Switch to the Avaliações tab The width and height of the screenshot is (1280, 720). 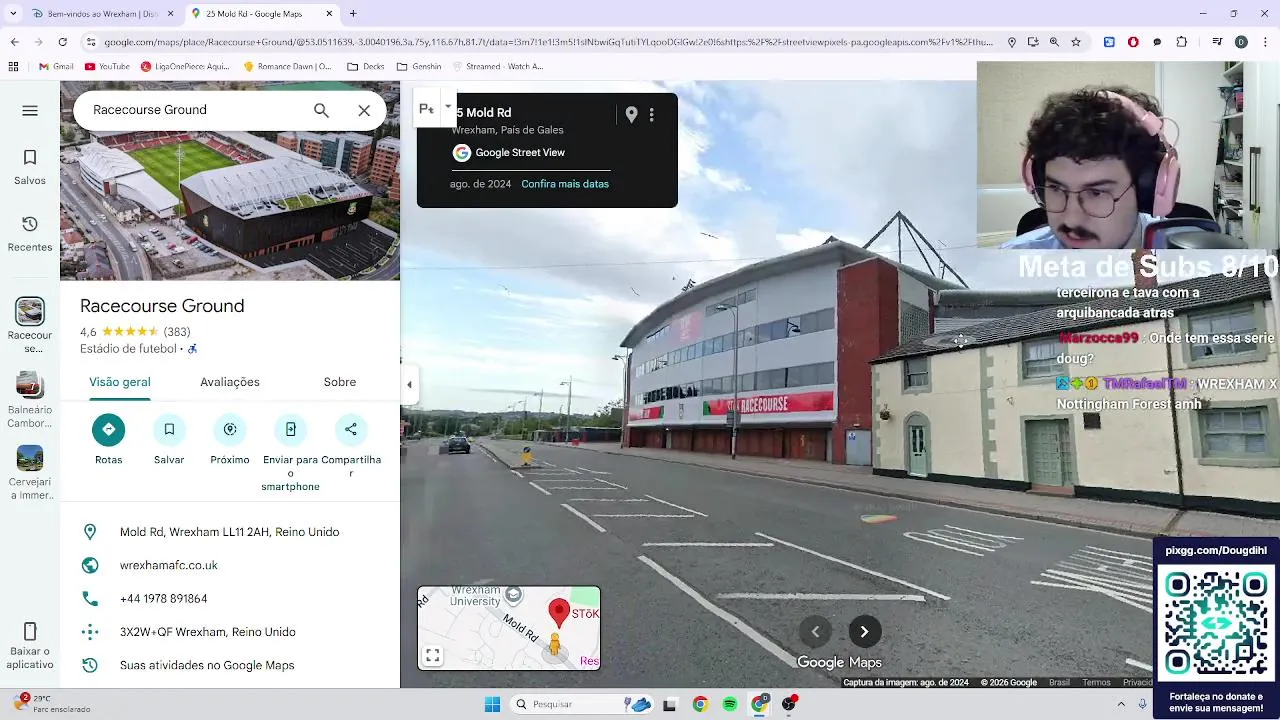pyautogui.click(x=230, y=382)
